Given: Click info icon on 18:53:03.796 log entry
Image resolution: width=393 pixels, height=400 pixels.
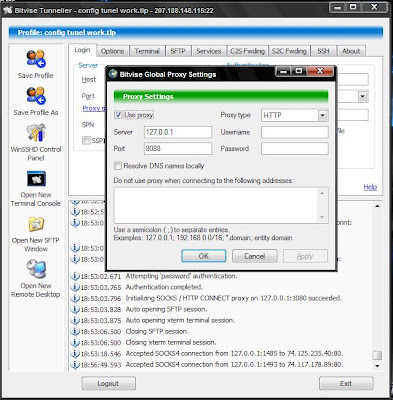Looking at the screenshot, I should coord(75,298).
